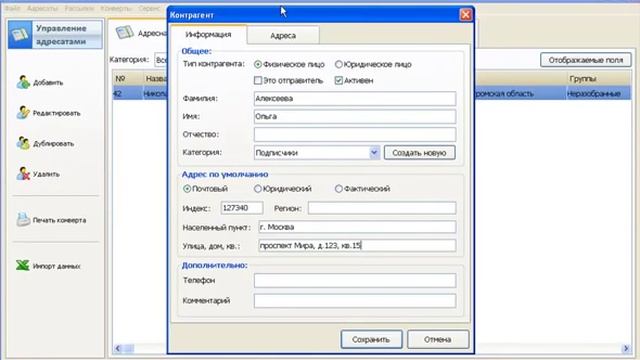
Task: Click the Дублировать icon in sidebar
Action: (23, 143)
